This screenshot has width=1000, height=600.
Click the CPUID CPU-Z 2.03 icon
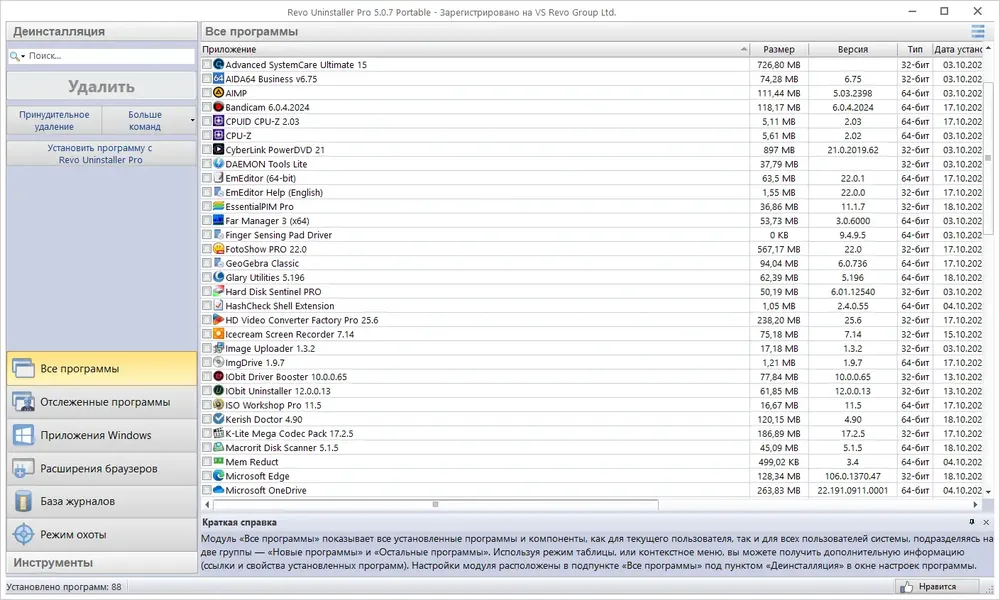click(219, 121)
